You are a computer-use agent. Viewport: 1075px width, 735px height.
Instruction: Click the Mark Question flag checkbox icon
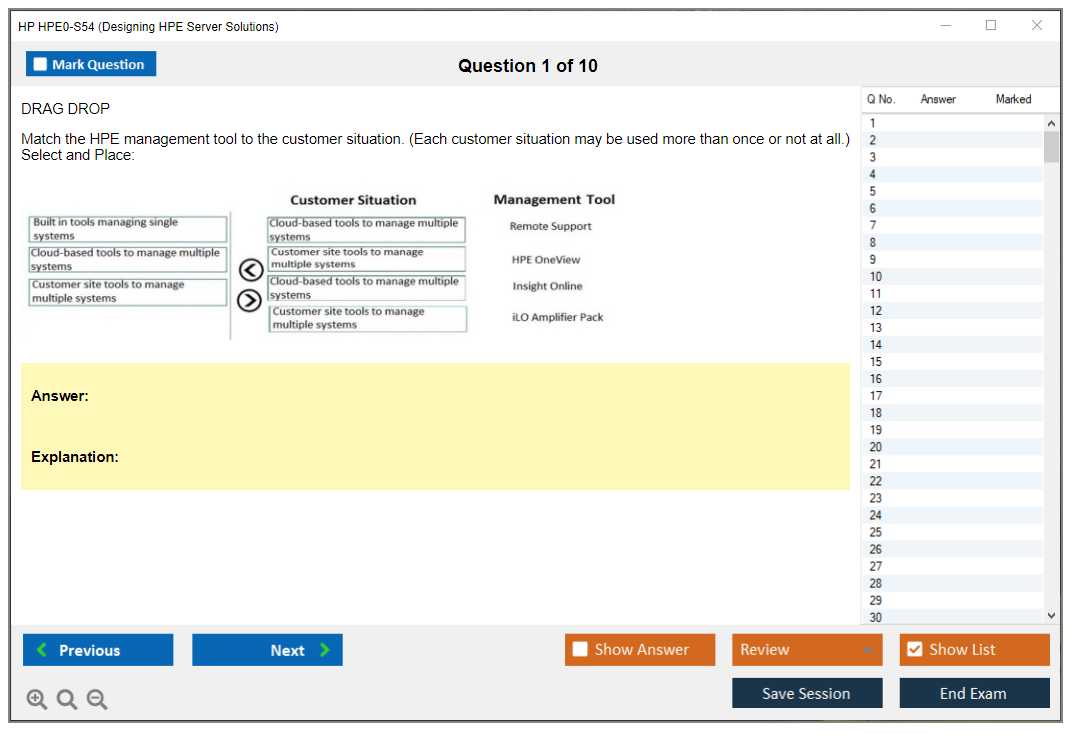tap(40, 63)
